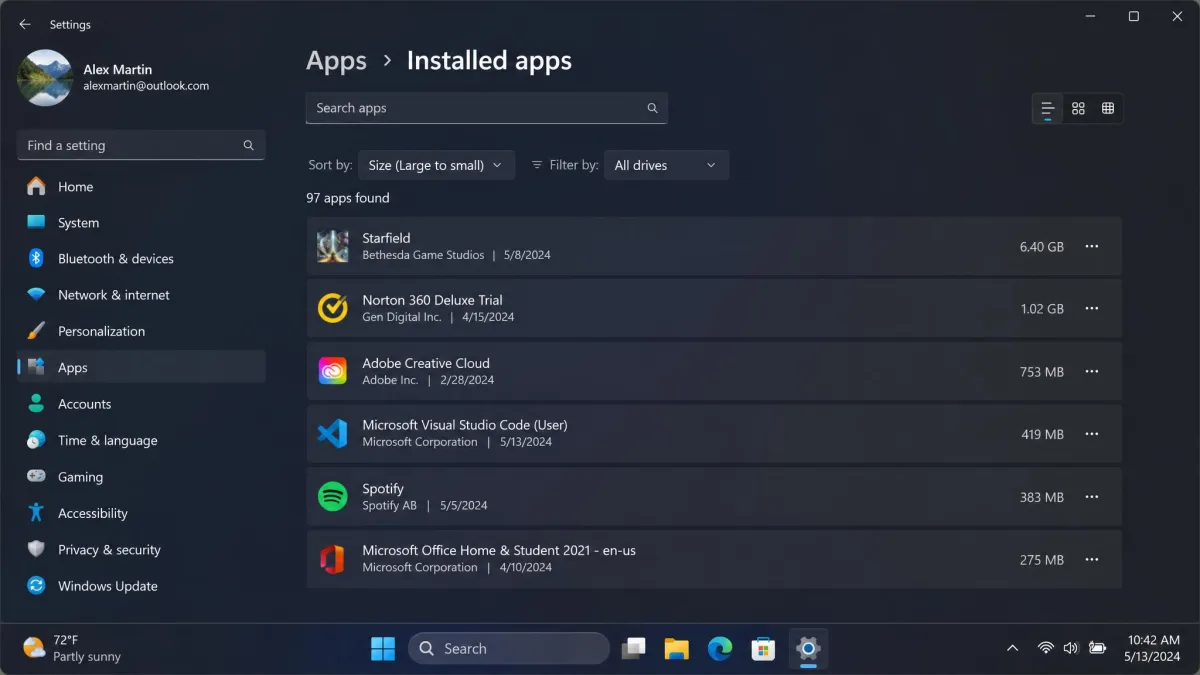Image resolution: width=1200 pixels, height=675 pixels.
Task: Switch to list view layout
Action: pyautogui.click(x=1047, y=108)
